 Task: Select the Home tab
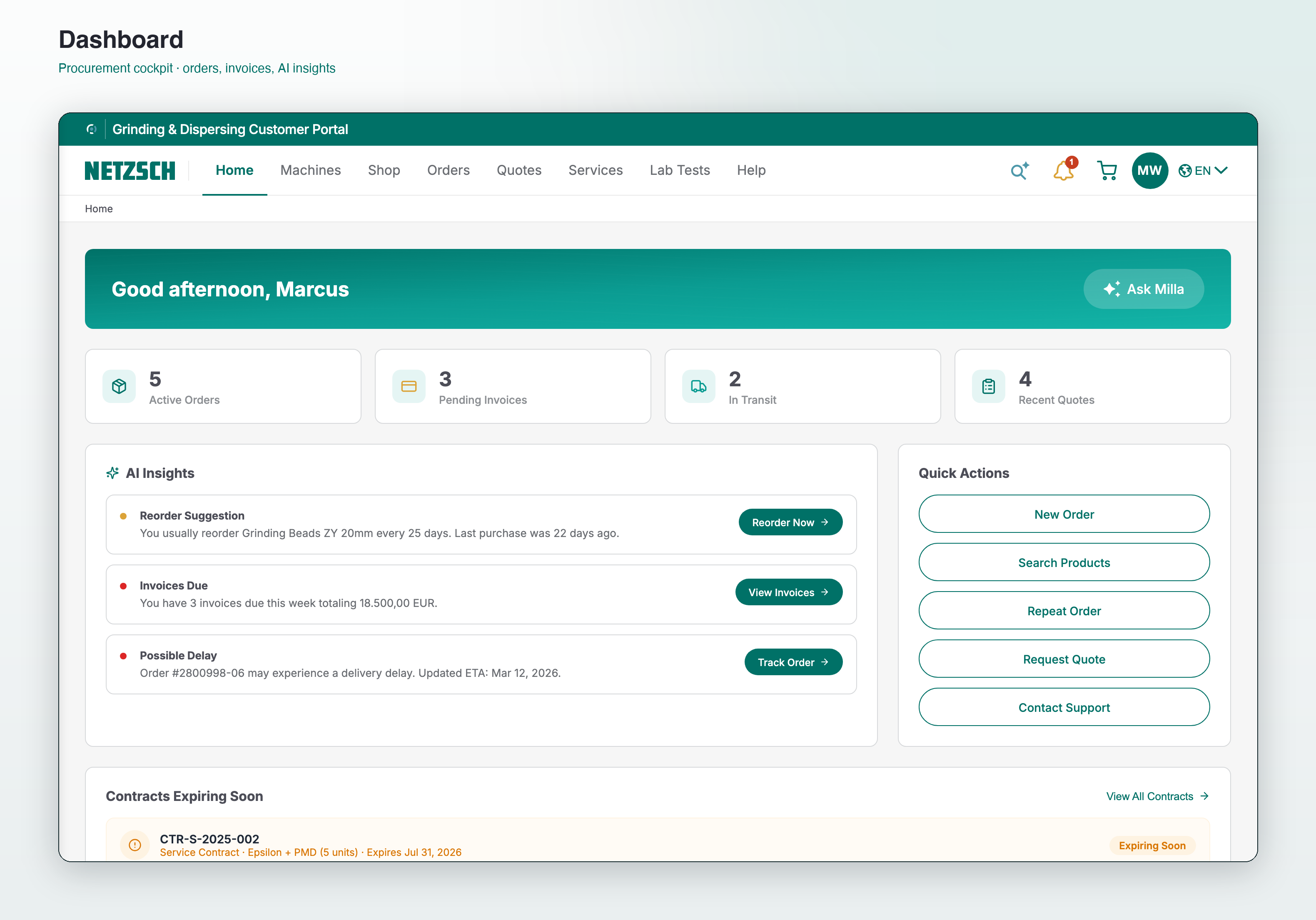[234, 171]
